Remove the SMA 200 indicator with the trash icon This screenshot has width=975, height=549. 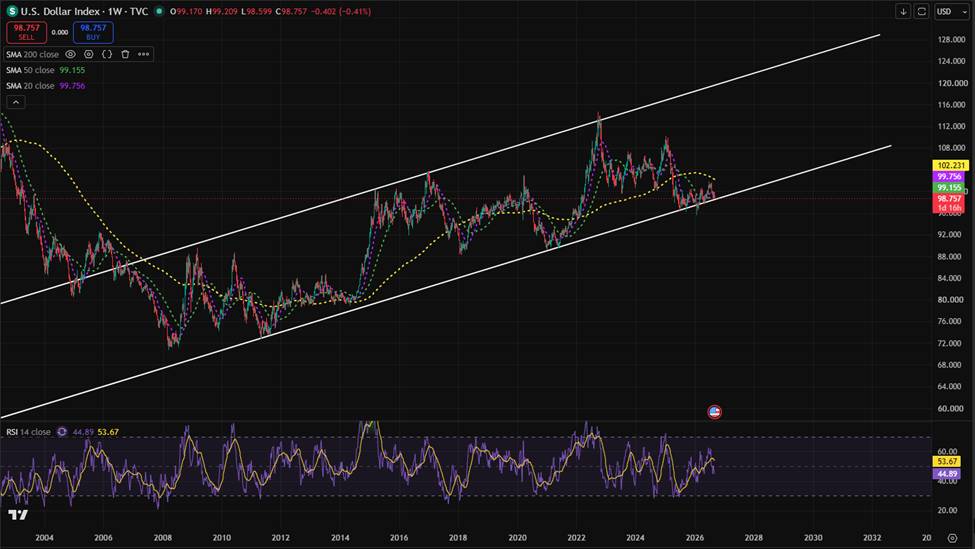(x=125, y=54)
